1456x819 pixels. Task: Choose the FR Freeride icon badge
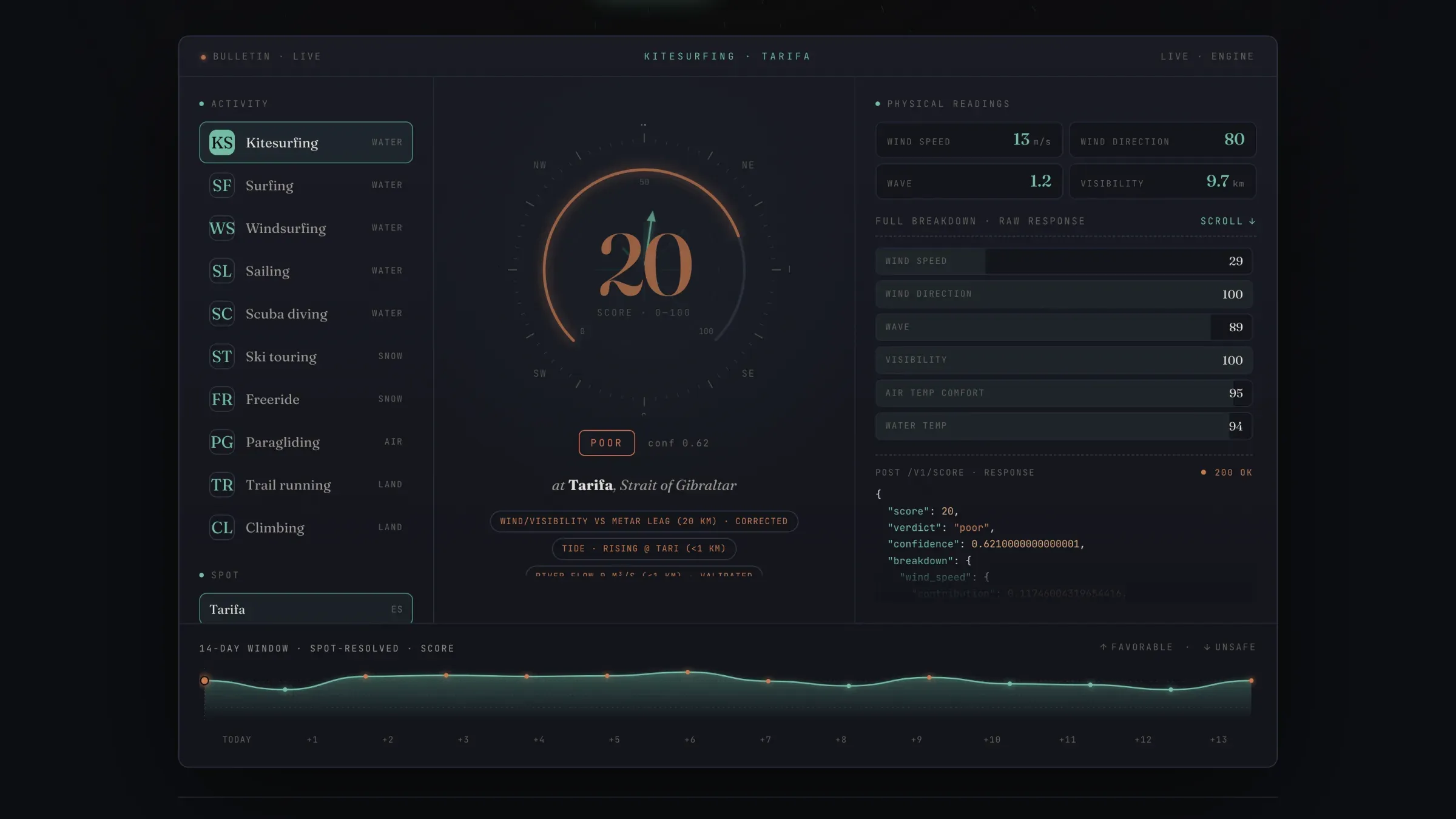[x=221, y=399]
